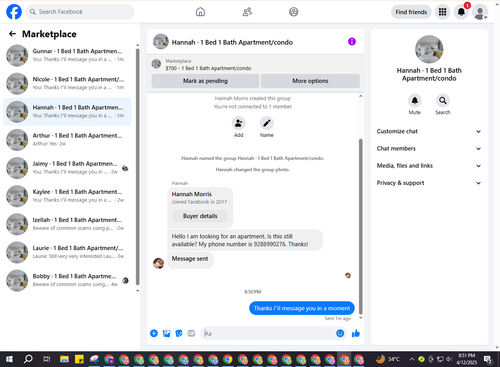Viewport: 500px width, 367px height.
Task: Choose a GIF icon in composer
Action: tap(191, 333)
